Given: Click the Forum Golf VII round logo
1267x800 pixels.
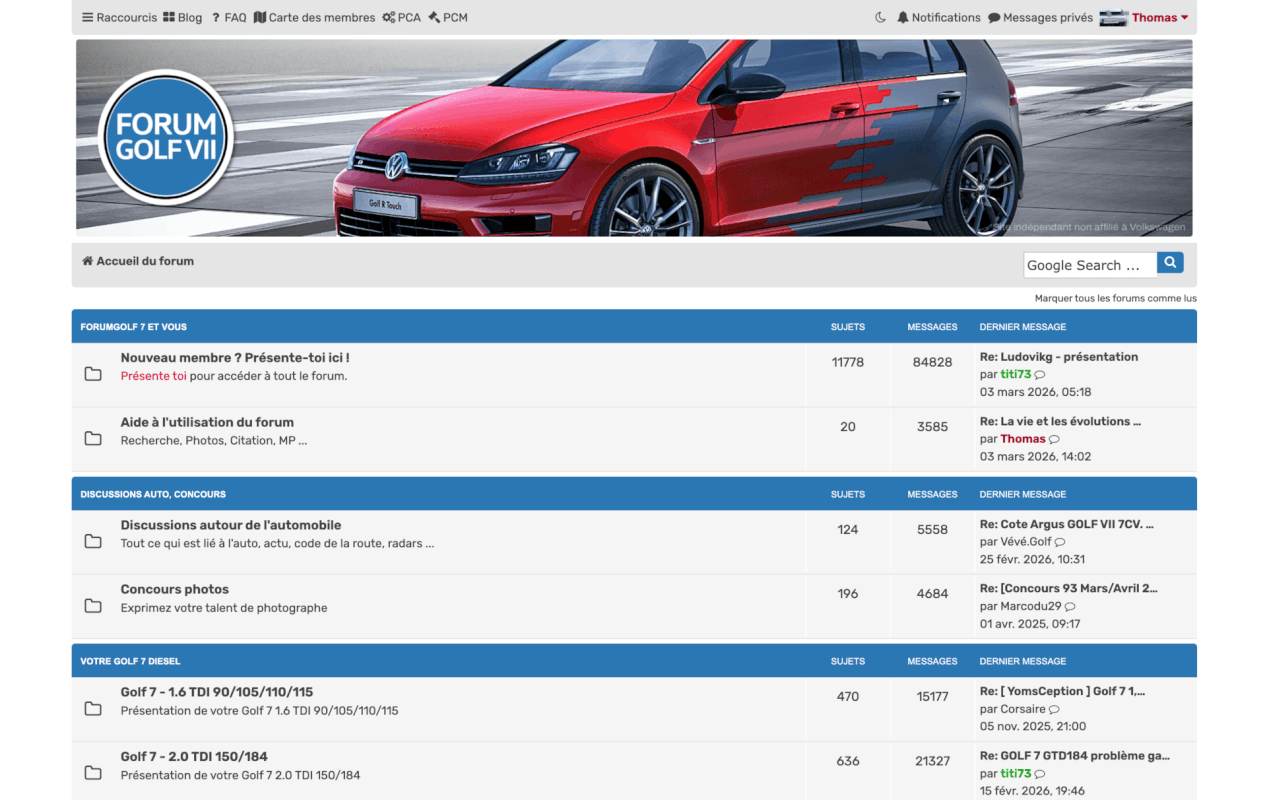Looking at the screenshot, I should (x=166, y=138).
